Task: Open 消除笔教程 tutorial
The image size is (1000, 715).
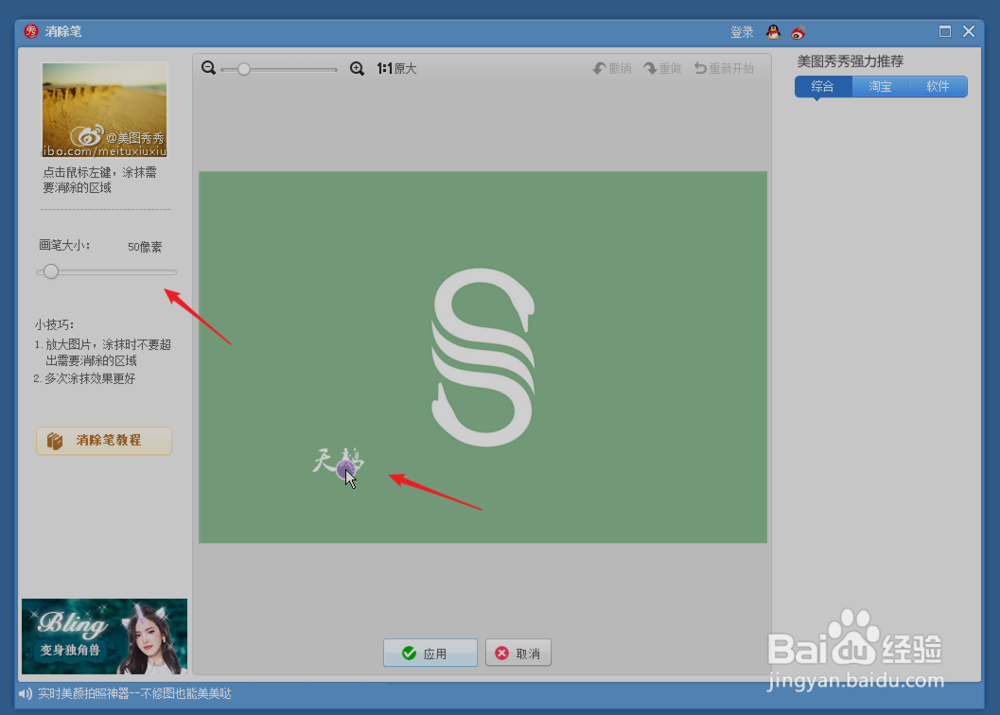Action: tap(104, 441)
